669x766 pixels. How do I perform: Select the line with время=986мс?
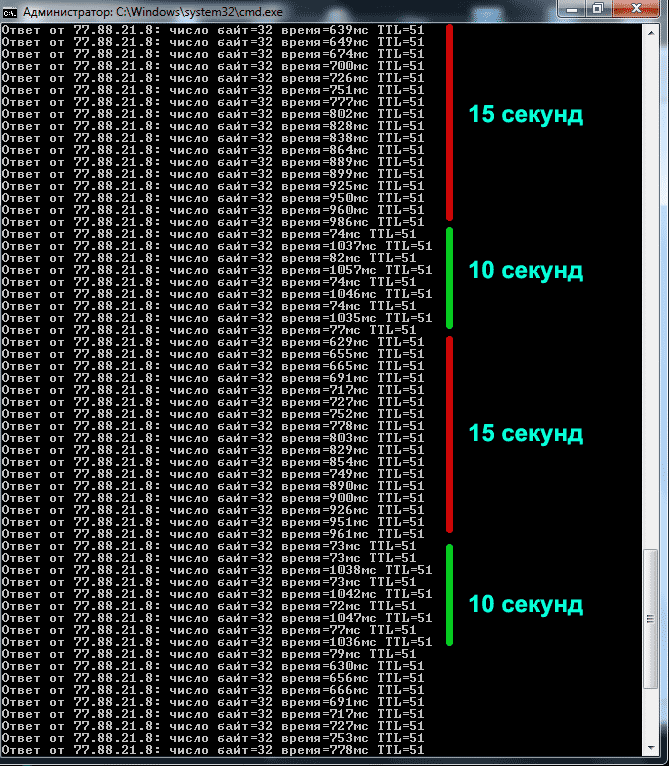213,222
